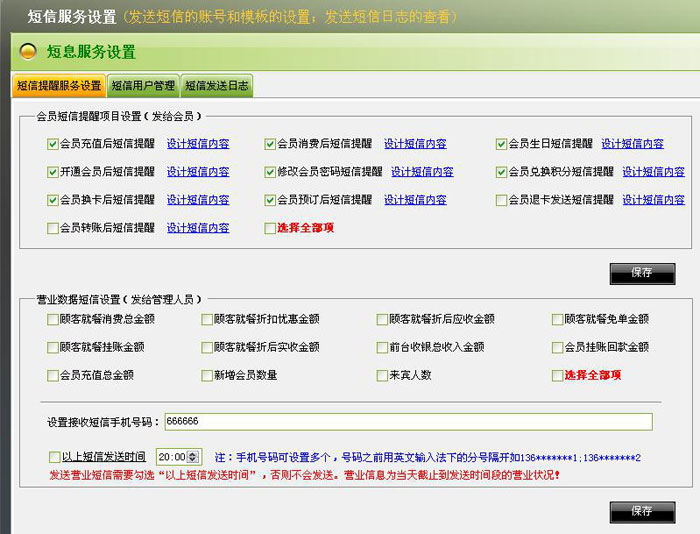Open 设计短信内容 link for 会员消费后短信提醒

tap(415, 144)
